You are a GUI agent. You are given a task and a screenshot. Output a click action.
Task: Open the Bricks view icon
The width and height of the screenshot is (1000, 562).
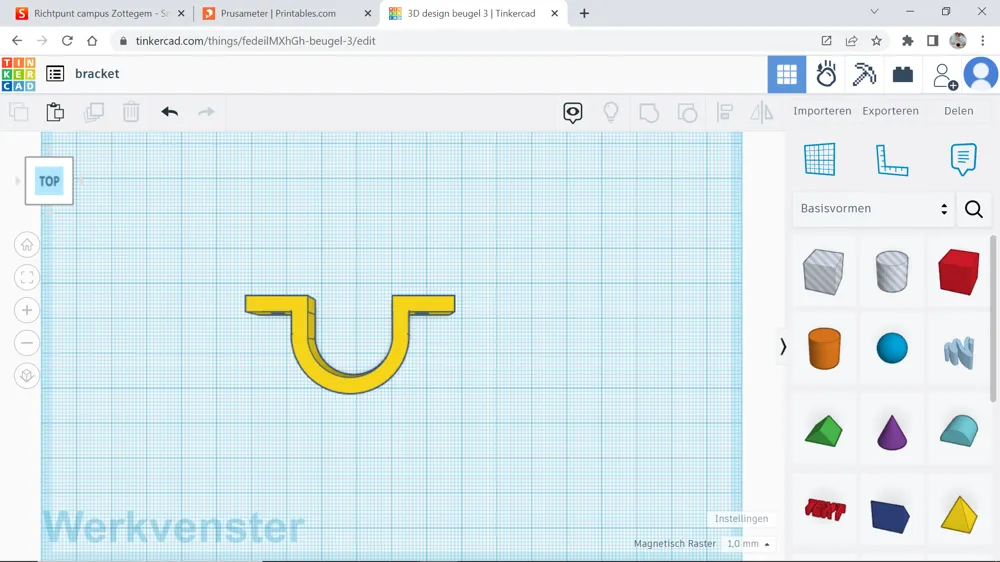pos(902,75)
